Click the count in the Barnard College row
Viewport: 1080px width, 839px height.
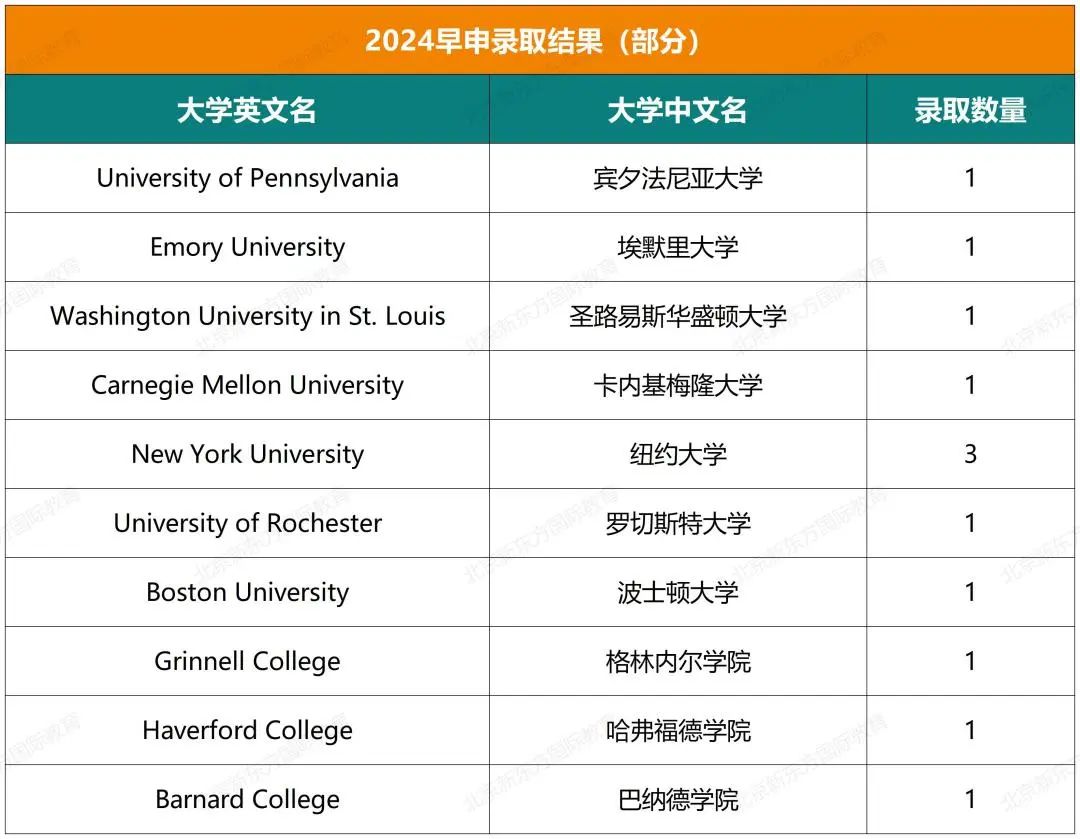click(970, 799)
